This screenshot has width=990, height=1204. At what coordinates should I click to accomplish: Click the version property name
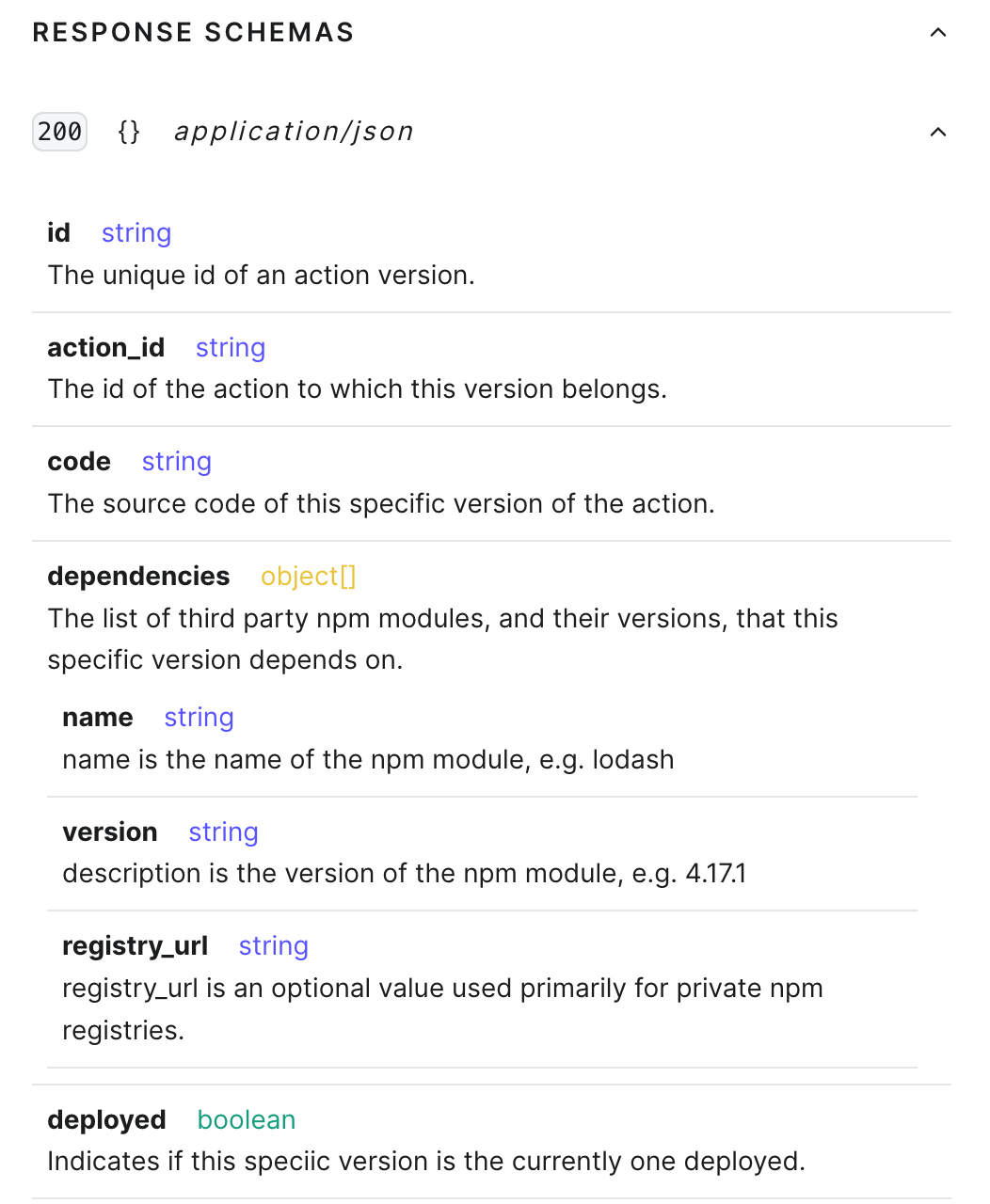110,832
